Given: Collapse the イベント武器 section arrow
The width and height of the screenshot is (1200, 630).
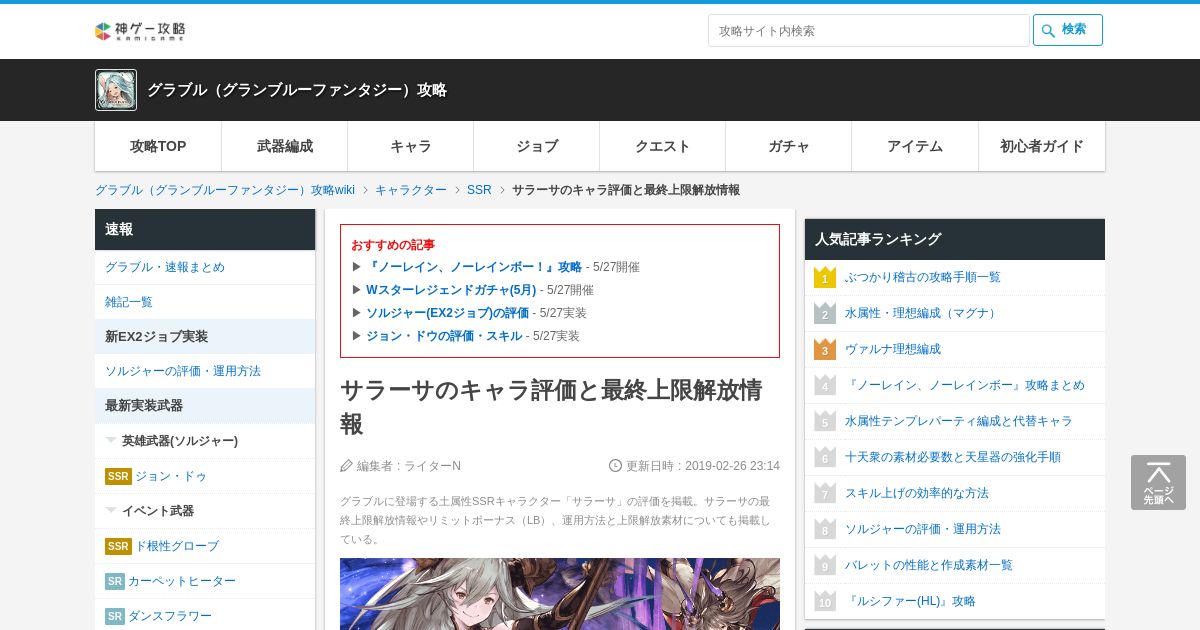Looking at the screenshot, I should (x=111, y=510).
